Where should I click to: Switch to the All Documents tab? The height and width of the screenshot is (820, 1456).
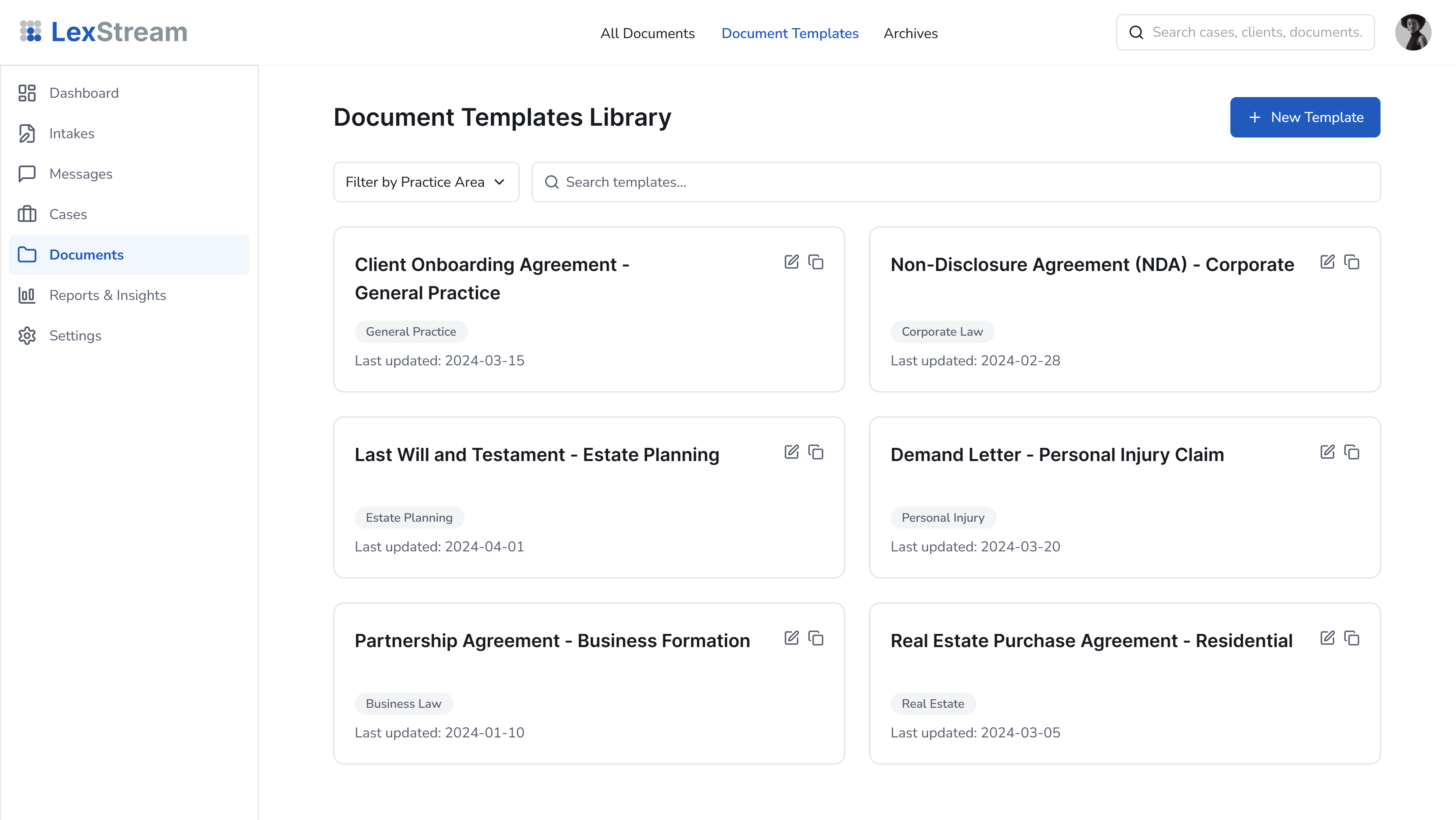pos(647,33)
